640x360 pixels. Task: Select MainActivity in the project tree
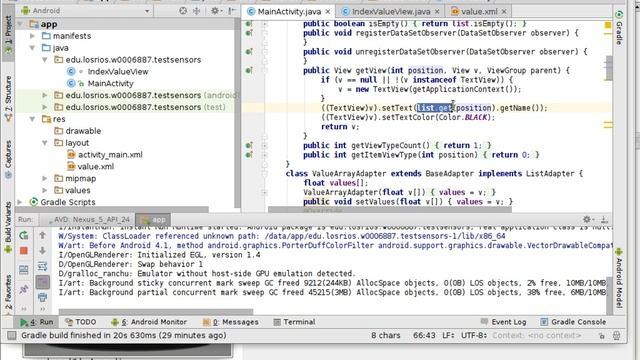pos(110,83)
